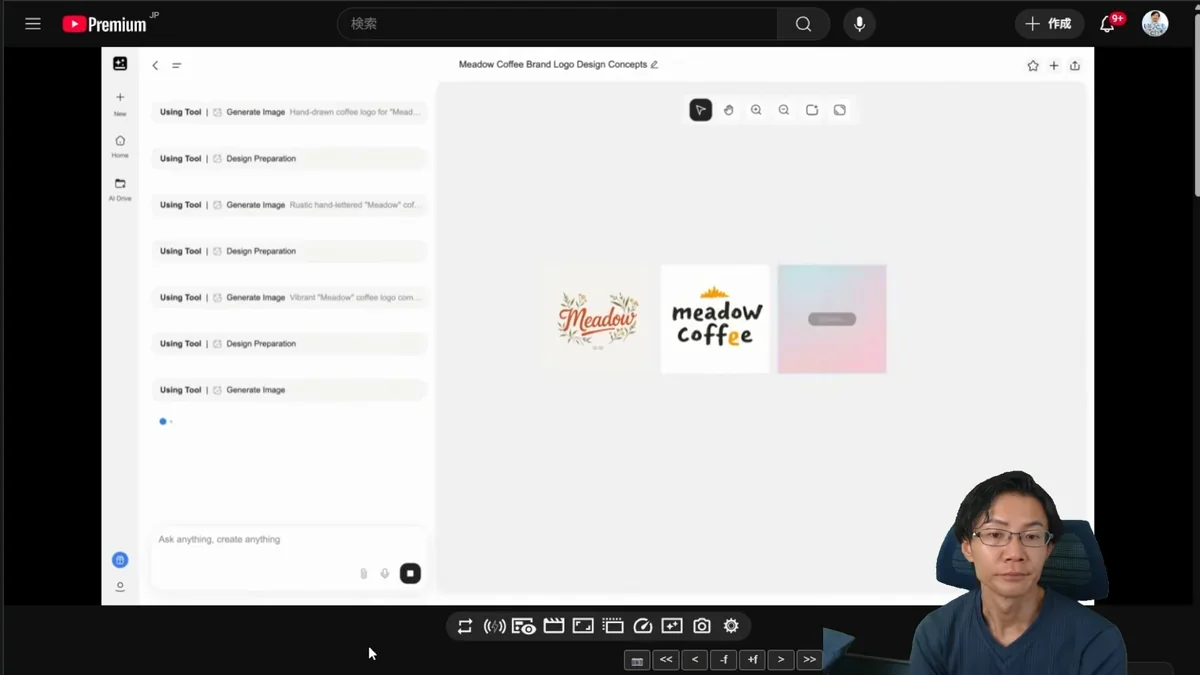This screenshot has width=1200, height=675.
Task: Step forward with > button
Action: (x=781, y=660)
